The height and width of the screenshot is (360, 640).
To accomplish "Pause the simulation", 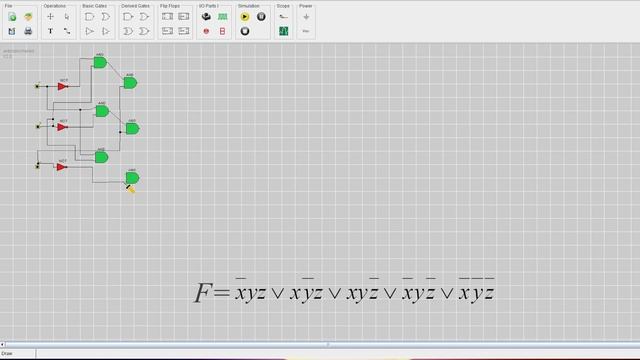I will [x=261, y=17].
